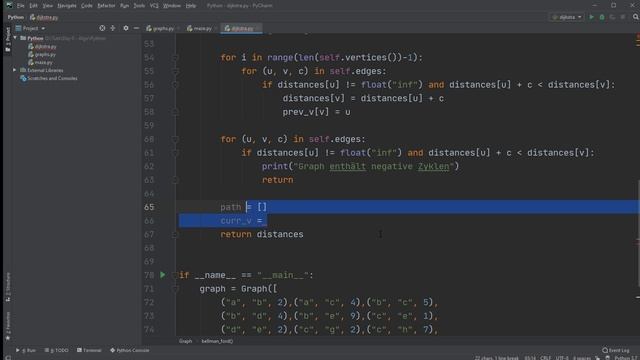This screenshot has height=360, width=640.
Task: Select graphs.py in the project tree
Action: click(x=42, y=54)
